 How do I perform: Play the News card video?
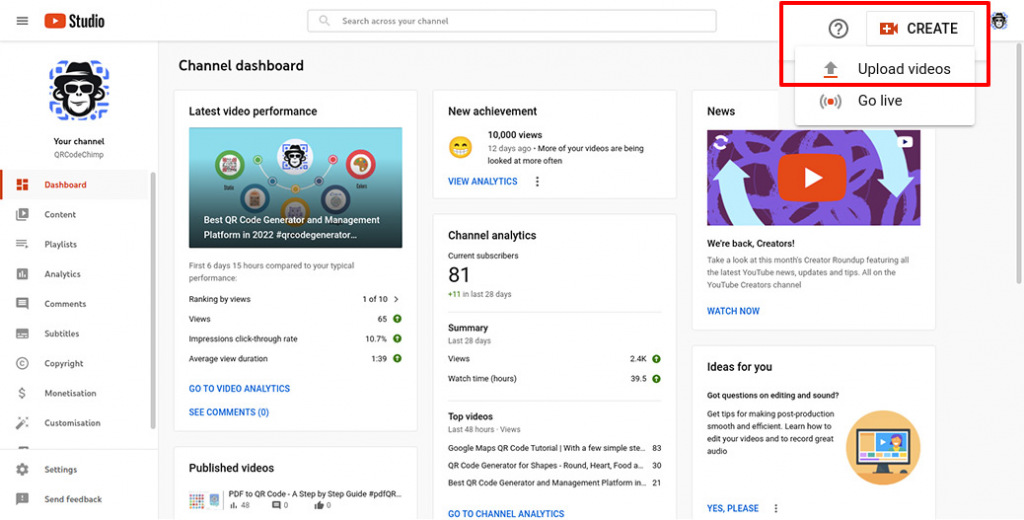coord(813,178)
